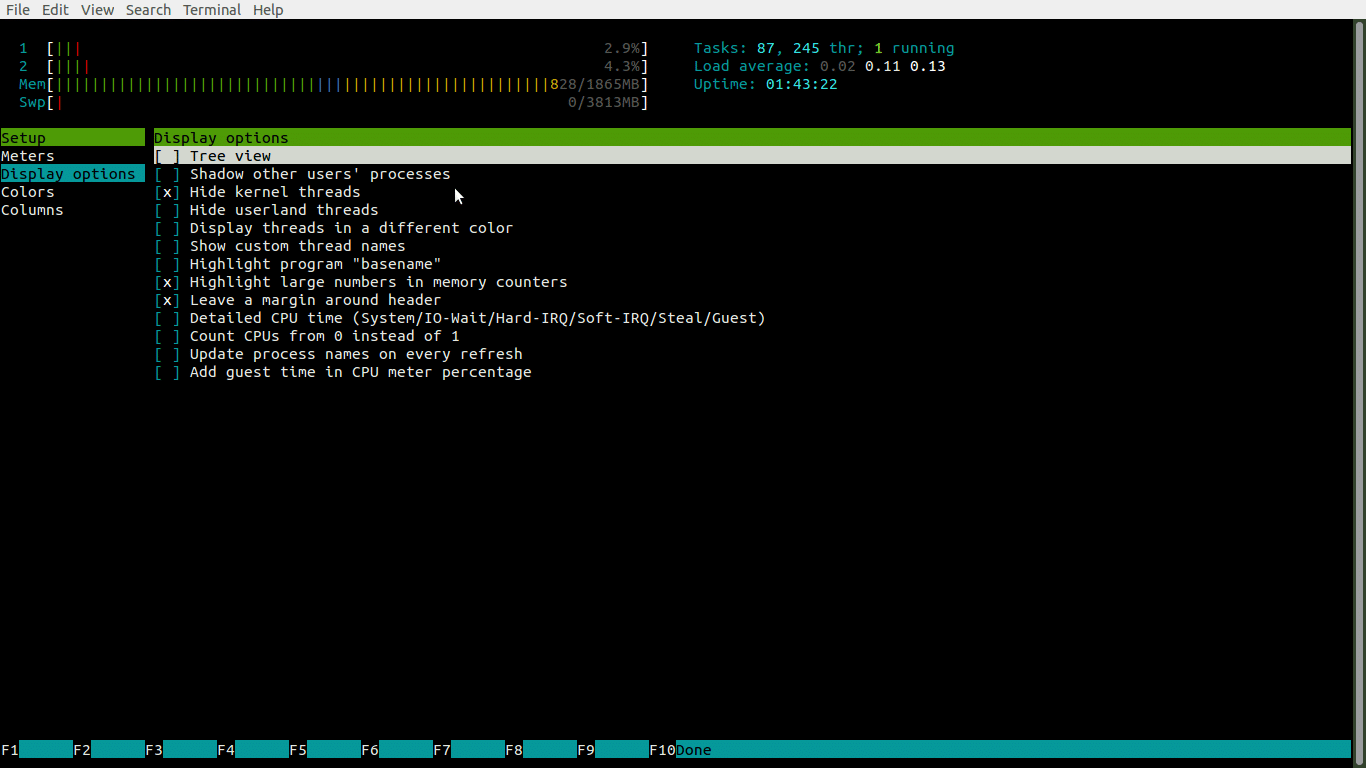
Task: Enable Update process names on every refresh
Action: [x=167, y=354]
